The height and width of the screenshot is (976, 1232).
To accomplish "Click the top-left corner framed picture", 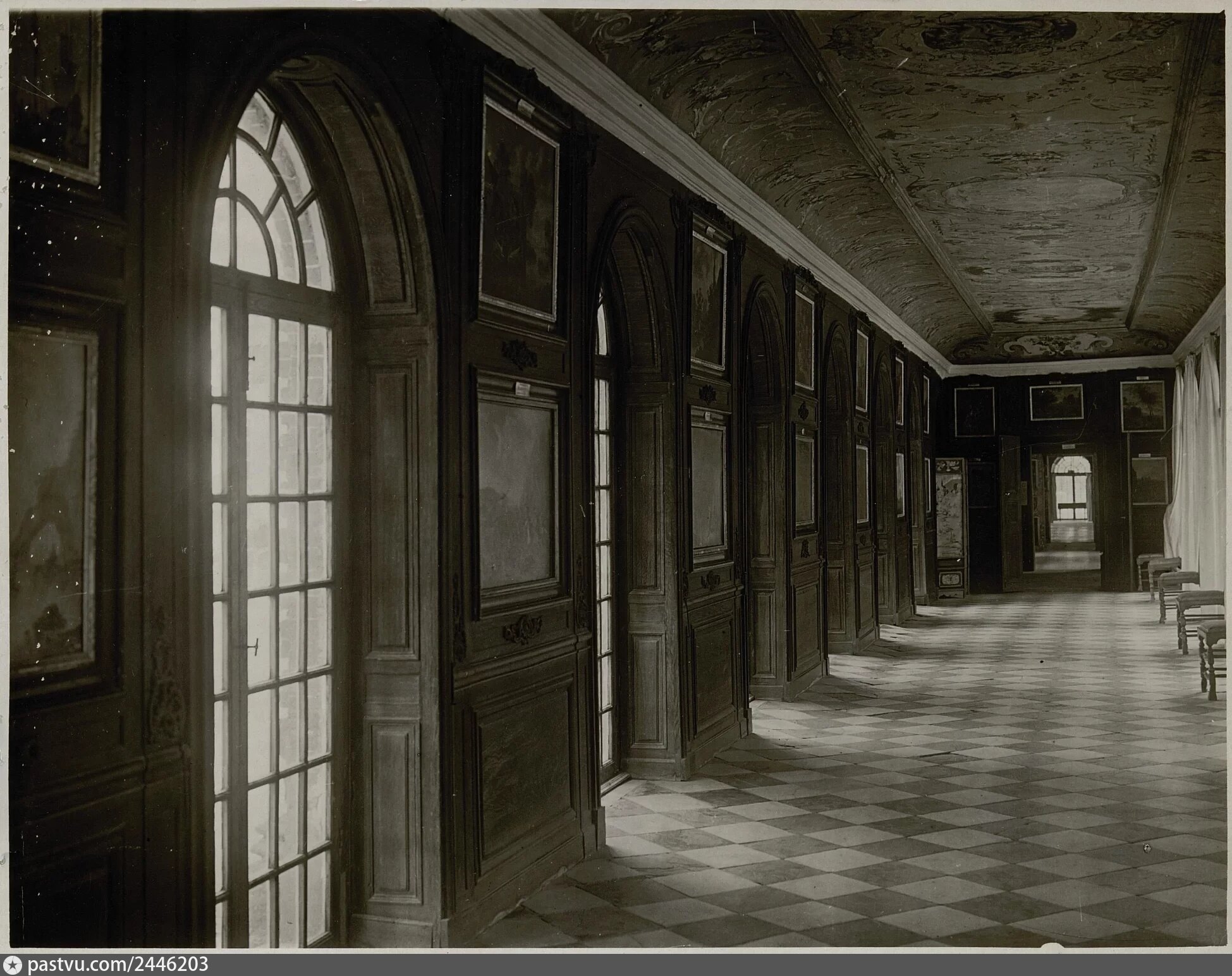I will coord(54,95).
